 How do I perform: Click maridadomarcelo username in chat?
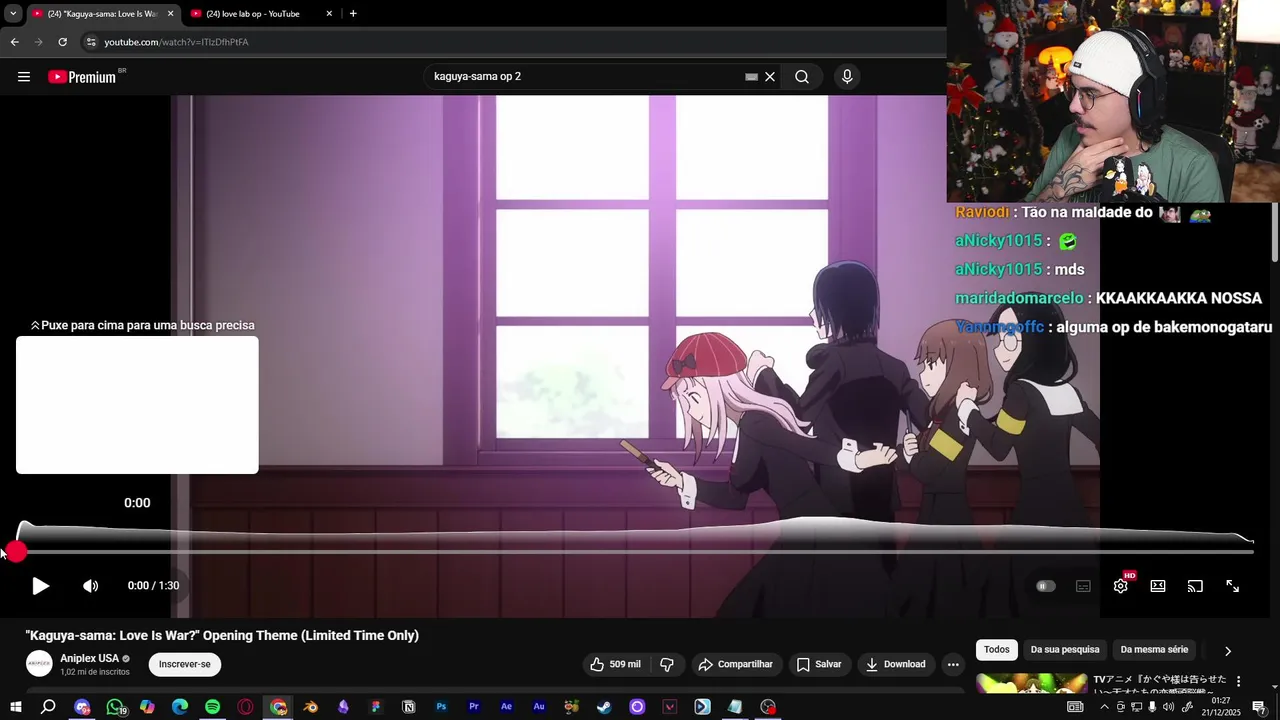[1019, 298]
